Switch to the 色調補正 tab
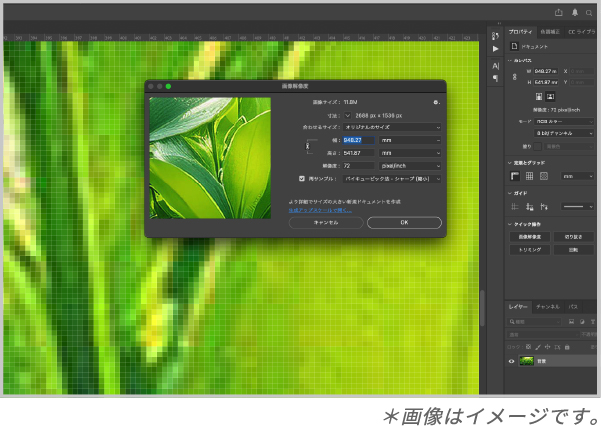Screen dimensions: 601x426 [x=550, y=32]
